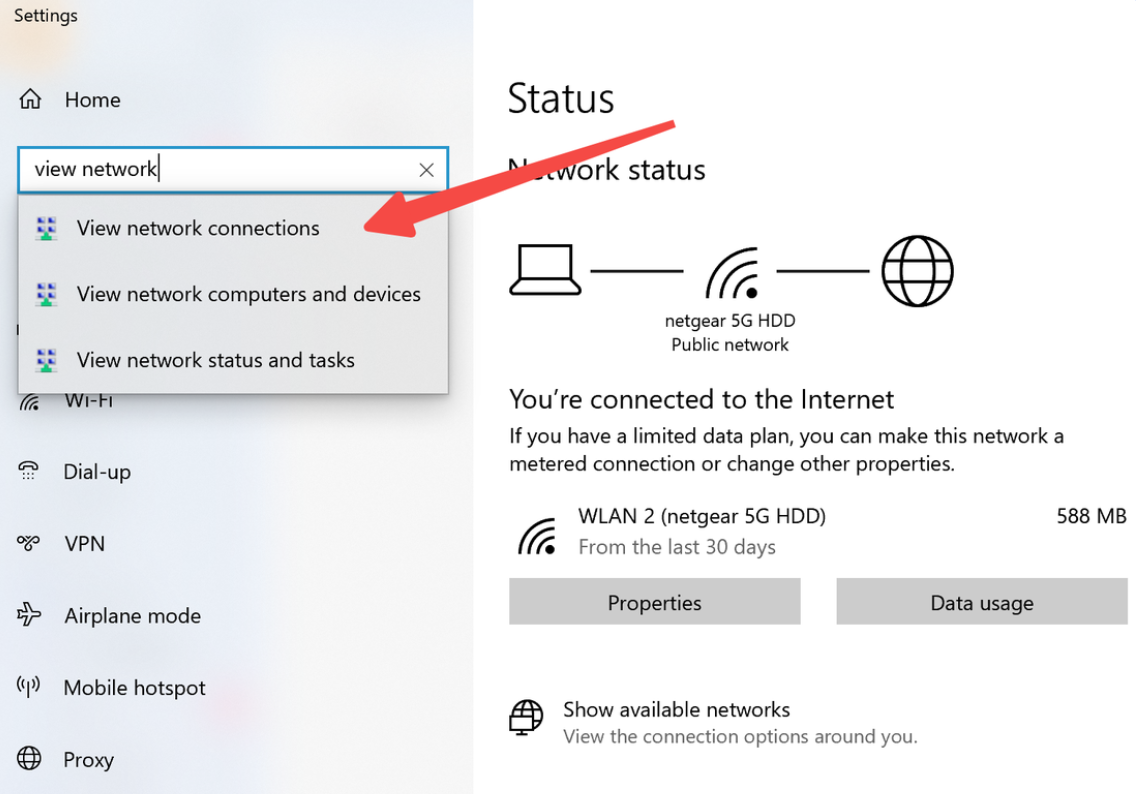Image resolution: width=1136 pixels, height=794 pixels.
Task: Click the internet globe in network diagram
Action: (x=917, y=271)
